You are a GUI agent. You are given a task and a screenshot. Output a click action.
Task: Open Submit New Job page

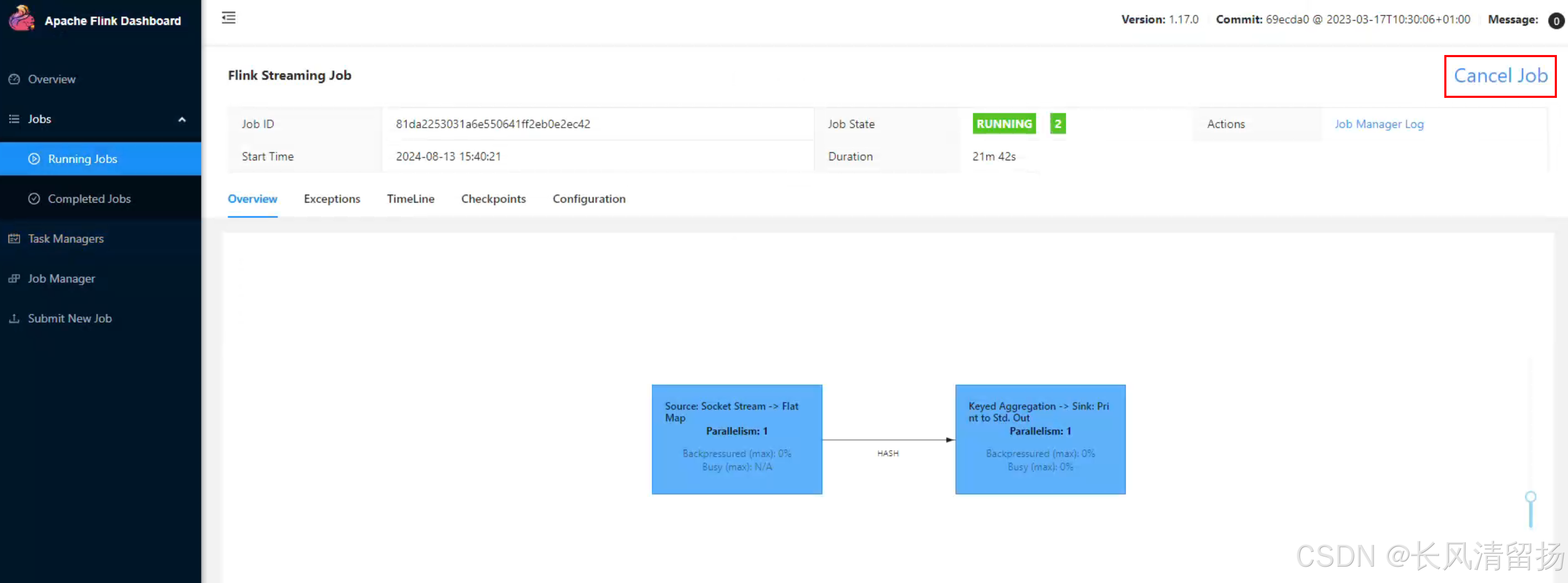tap(100, 318)
